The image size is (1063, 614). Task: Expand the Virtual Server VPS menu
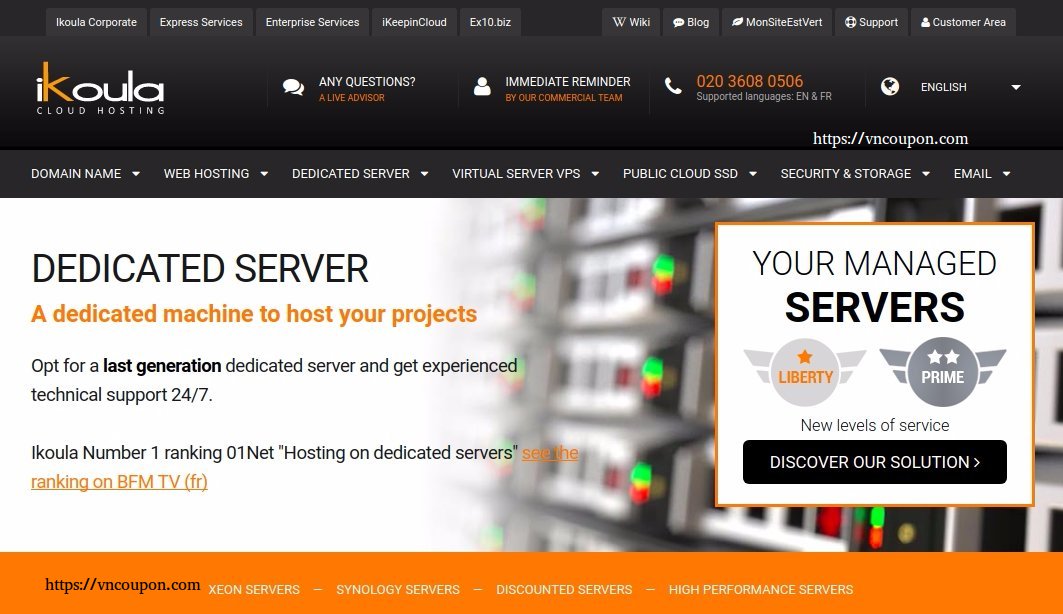[525, 173]
